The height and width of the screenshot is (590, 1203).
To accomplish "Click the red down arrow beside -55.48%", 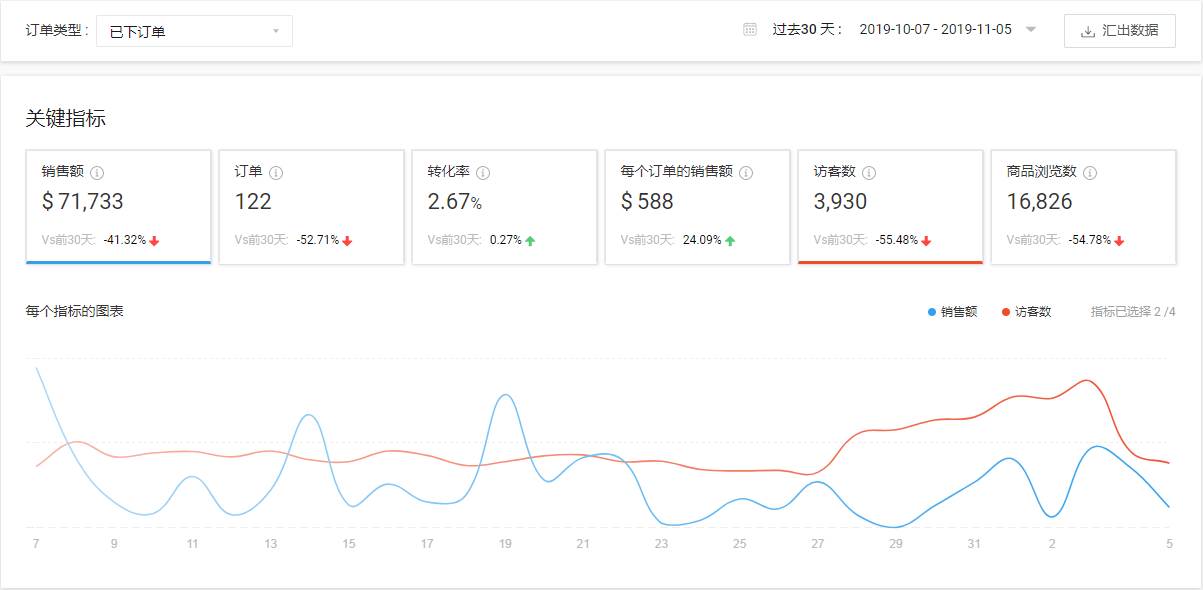I will point(927,241).
